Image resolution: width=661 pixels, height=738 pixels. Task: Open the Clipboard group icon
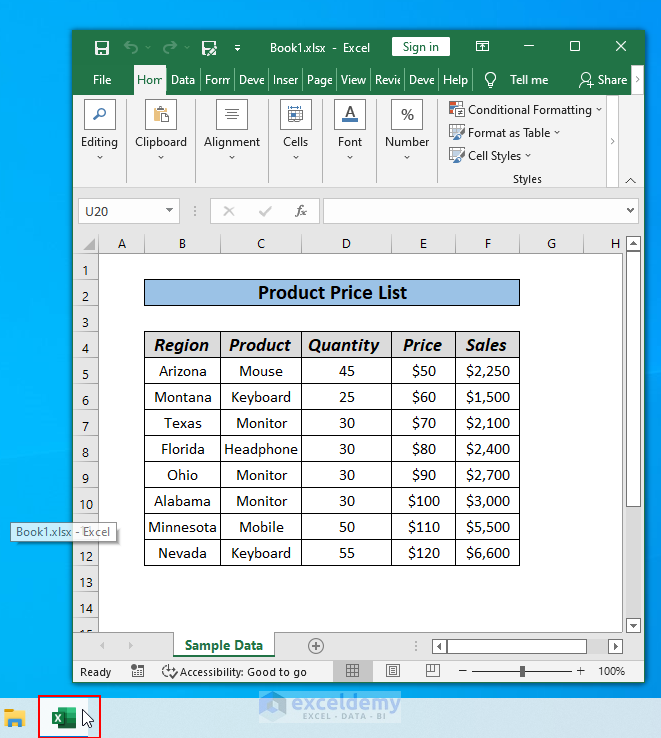click(x=161, y=114)
